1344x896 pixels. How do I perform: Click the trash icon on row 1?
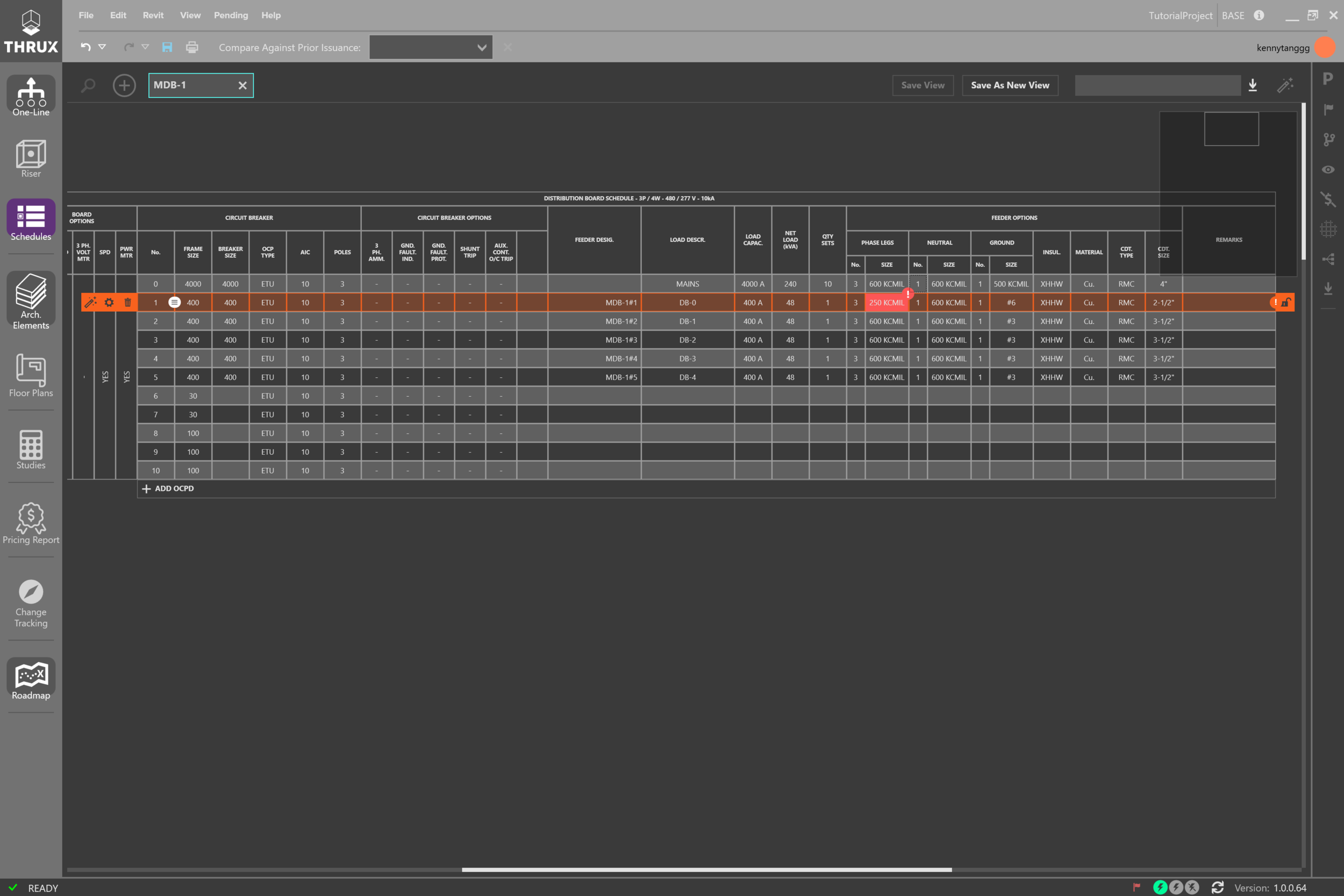point(127,302)
